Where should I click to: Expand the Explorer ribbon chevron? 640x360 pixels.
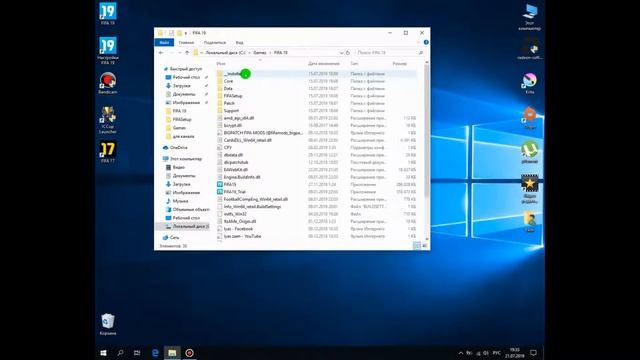[418, 42]
